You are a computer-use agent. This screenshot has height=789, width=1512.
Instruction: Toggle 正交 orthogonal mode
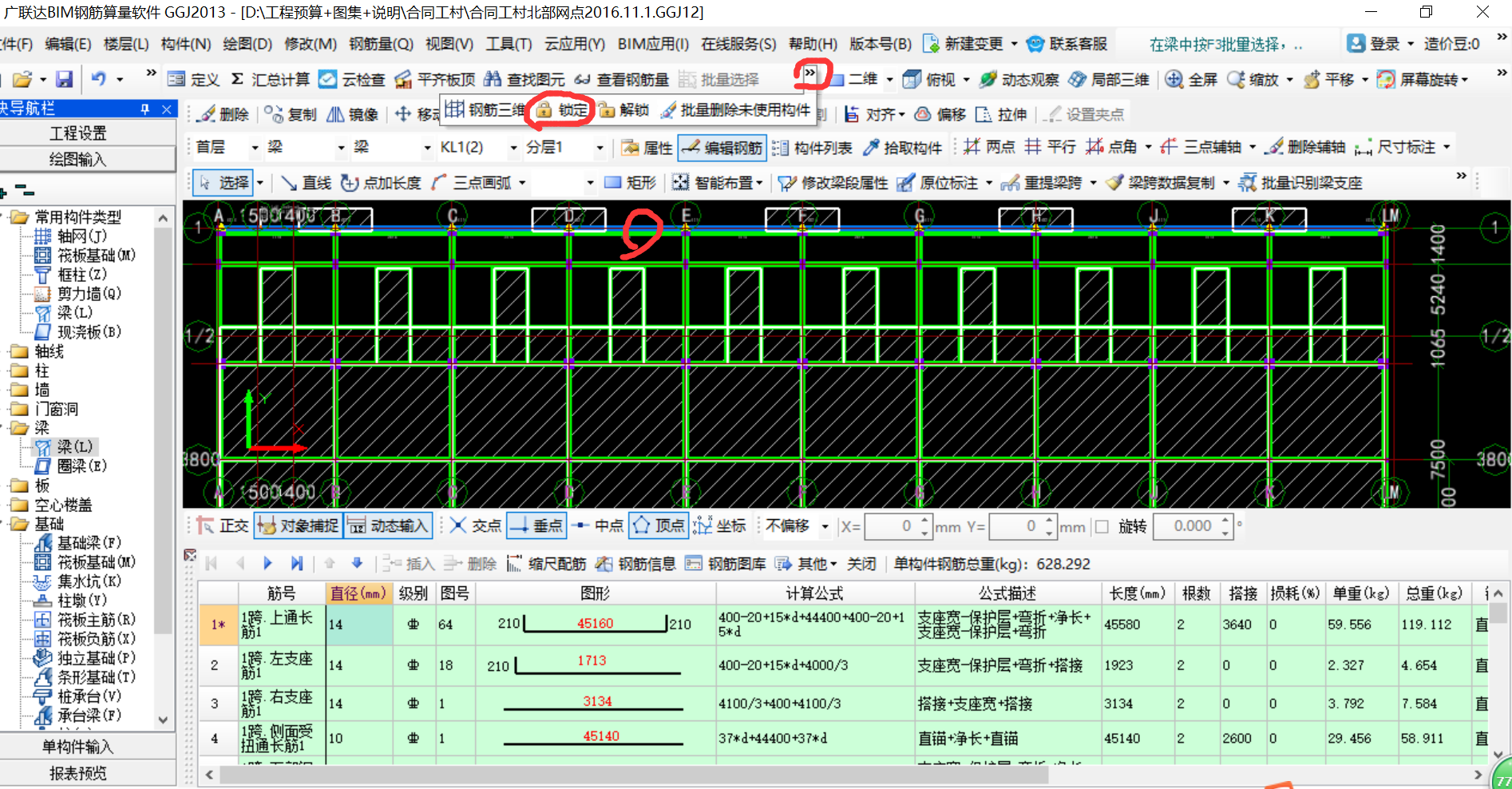[223, 525]
